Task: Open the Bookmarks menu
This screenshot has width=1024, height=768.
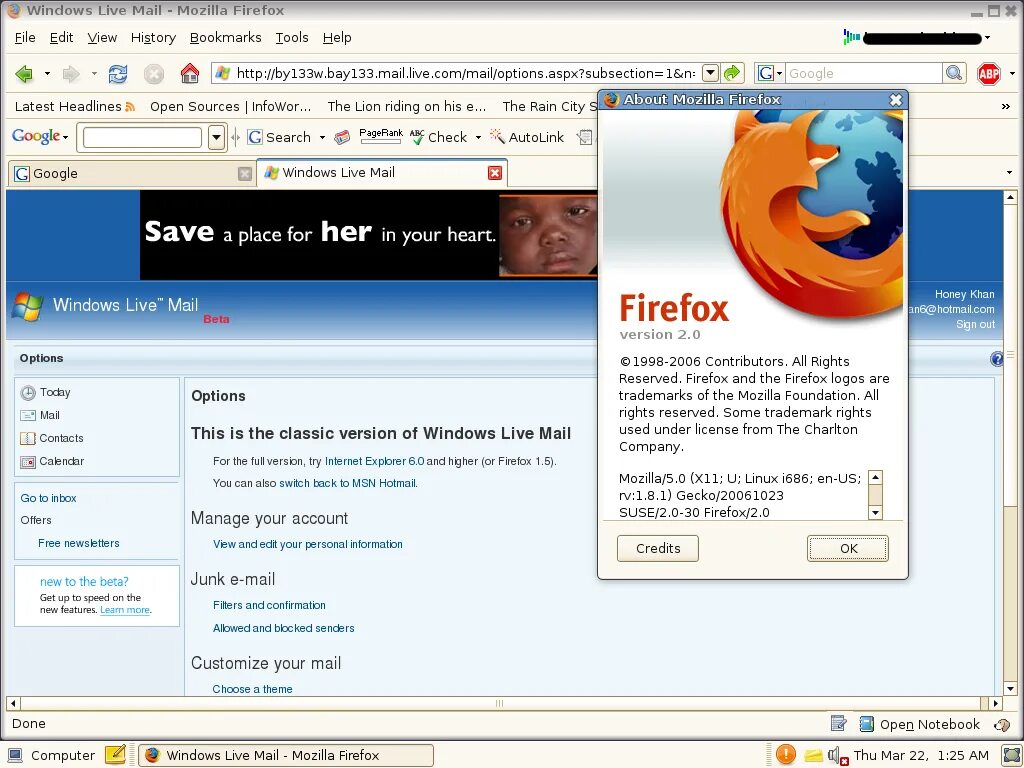Action: [225, 37]
